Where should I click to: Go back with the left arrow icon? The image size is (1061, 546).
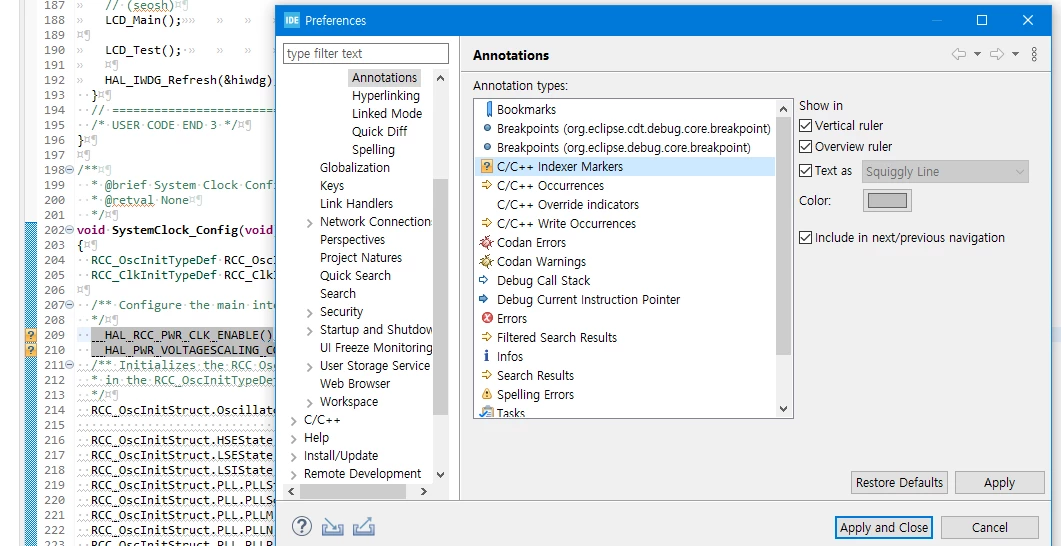click(959, 55)
